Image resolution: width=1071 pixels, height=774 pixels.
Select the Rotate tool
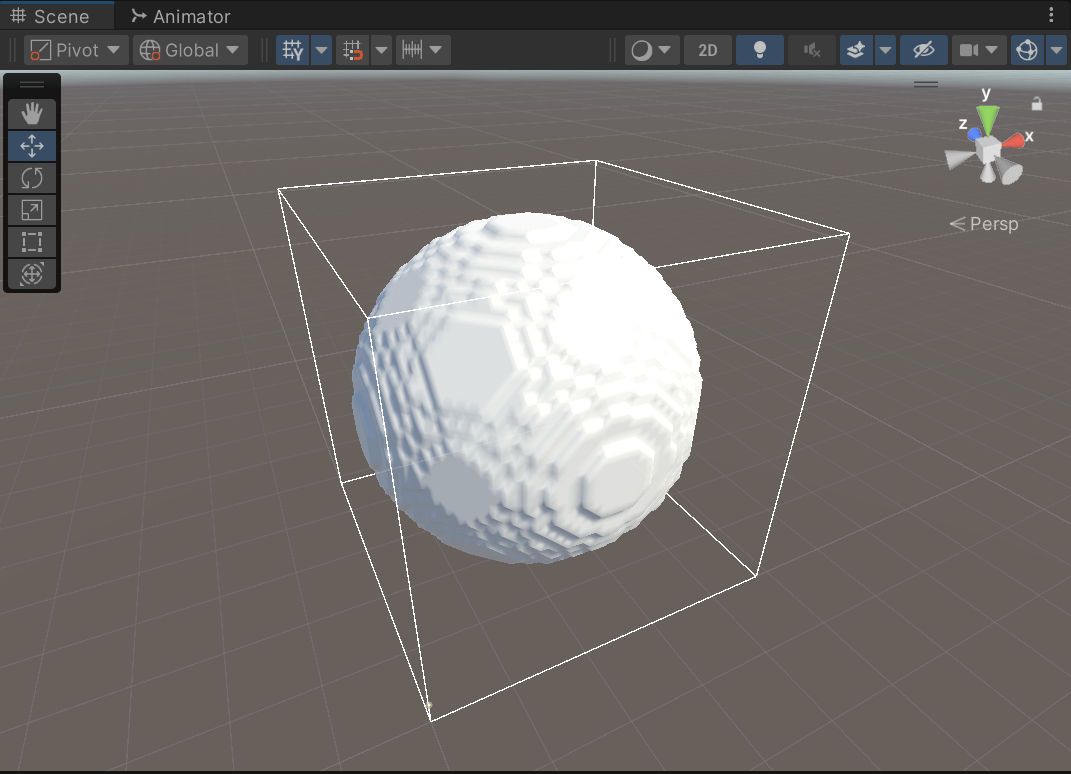[x=31, y=177]
